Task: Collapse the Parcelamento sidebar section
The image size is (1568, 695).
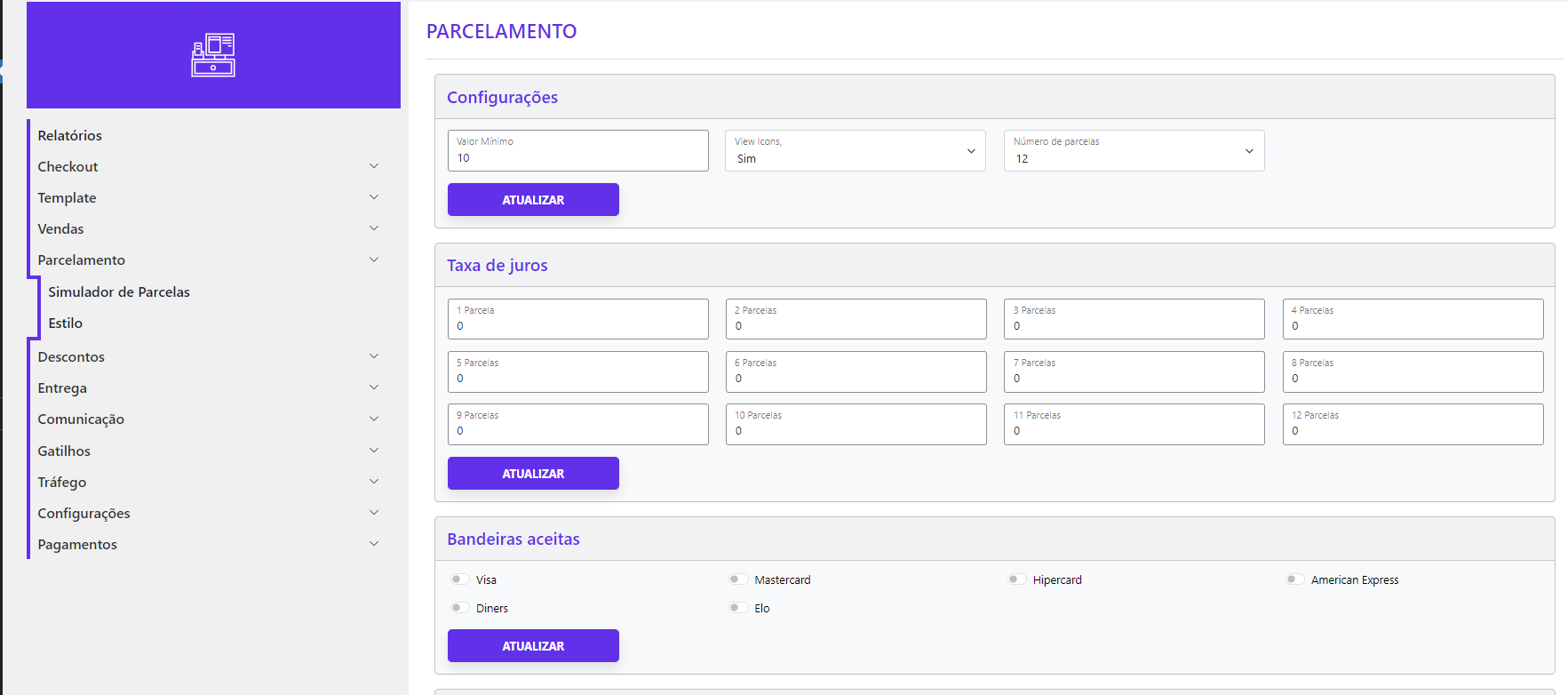Action: click(374, 260)
